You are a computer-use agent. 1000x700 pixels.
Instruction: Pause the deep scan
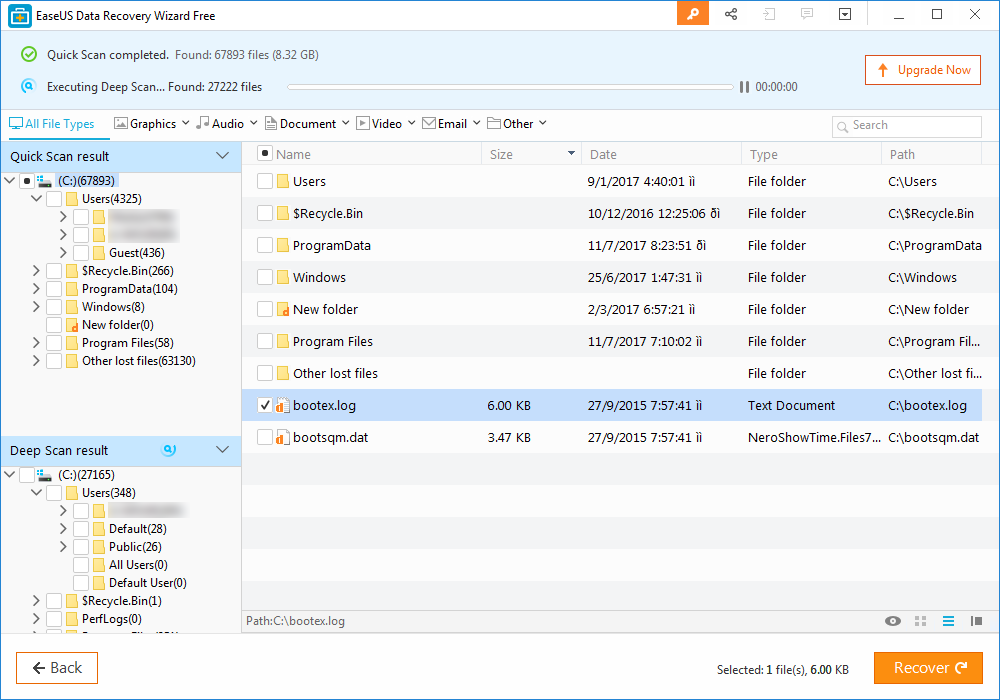pyautogui.click(x=744, y=87)
